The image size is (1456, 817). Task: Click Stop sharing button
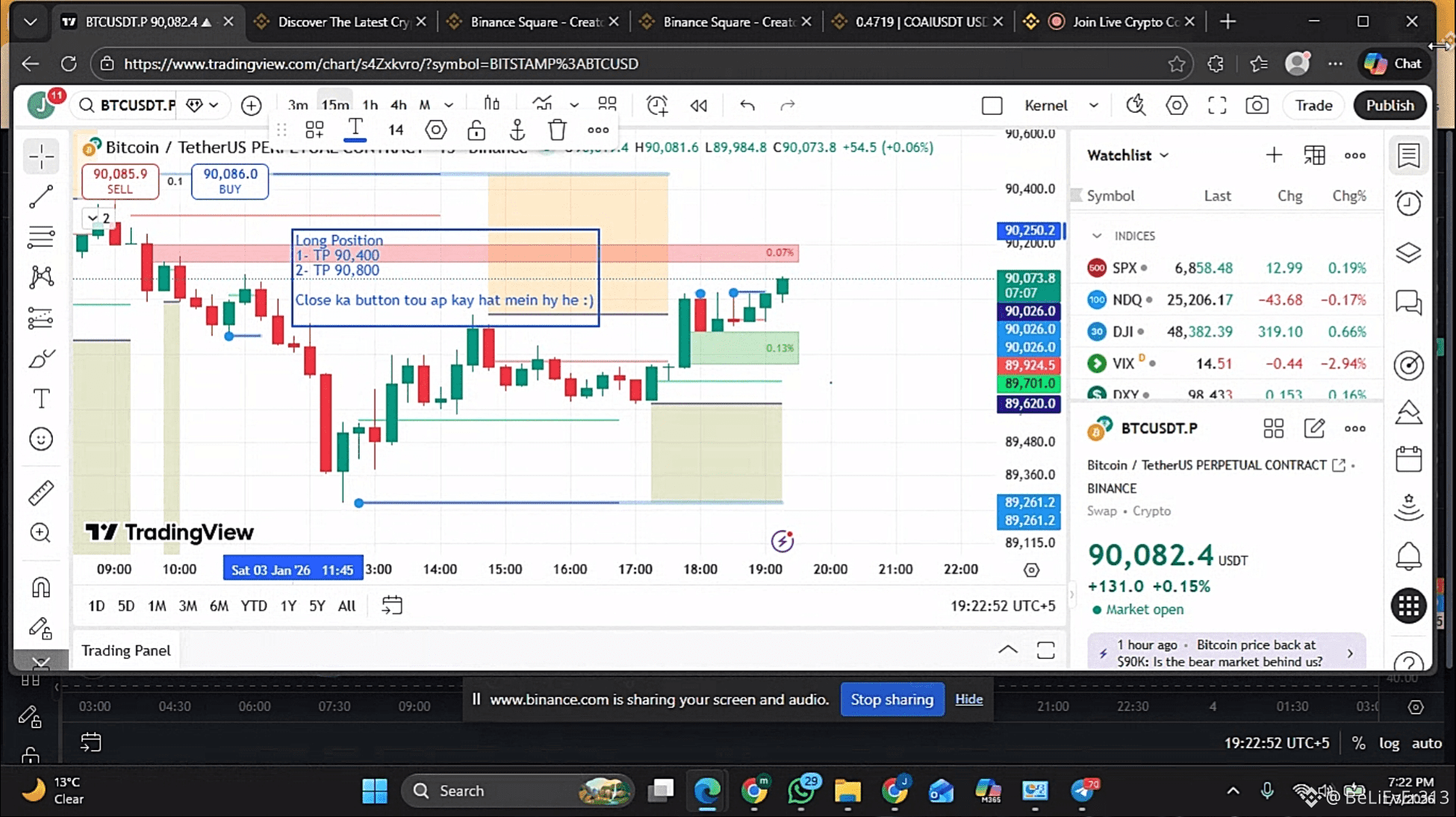tap(891, 699)
